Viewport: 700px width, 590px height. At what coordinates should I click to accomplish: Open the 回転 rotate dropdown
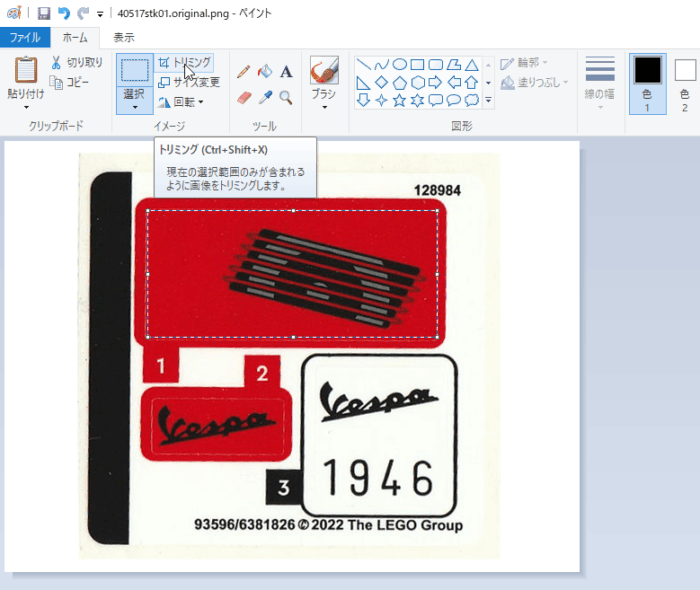click(x=181, y=102)
